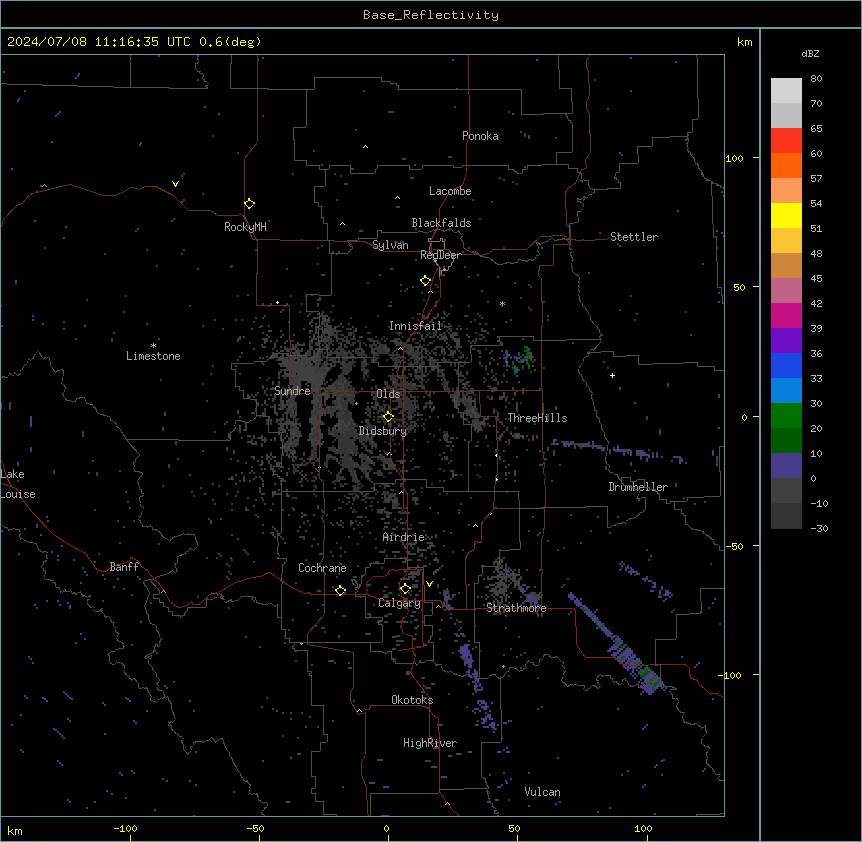Viewport: 862px width, 842px height.
Task: Click the HighRiver town label
Action: (x=430, y=743)
